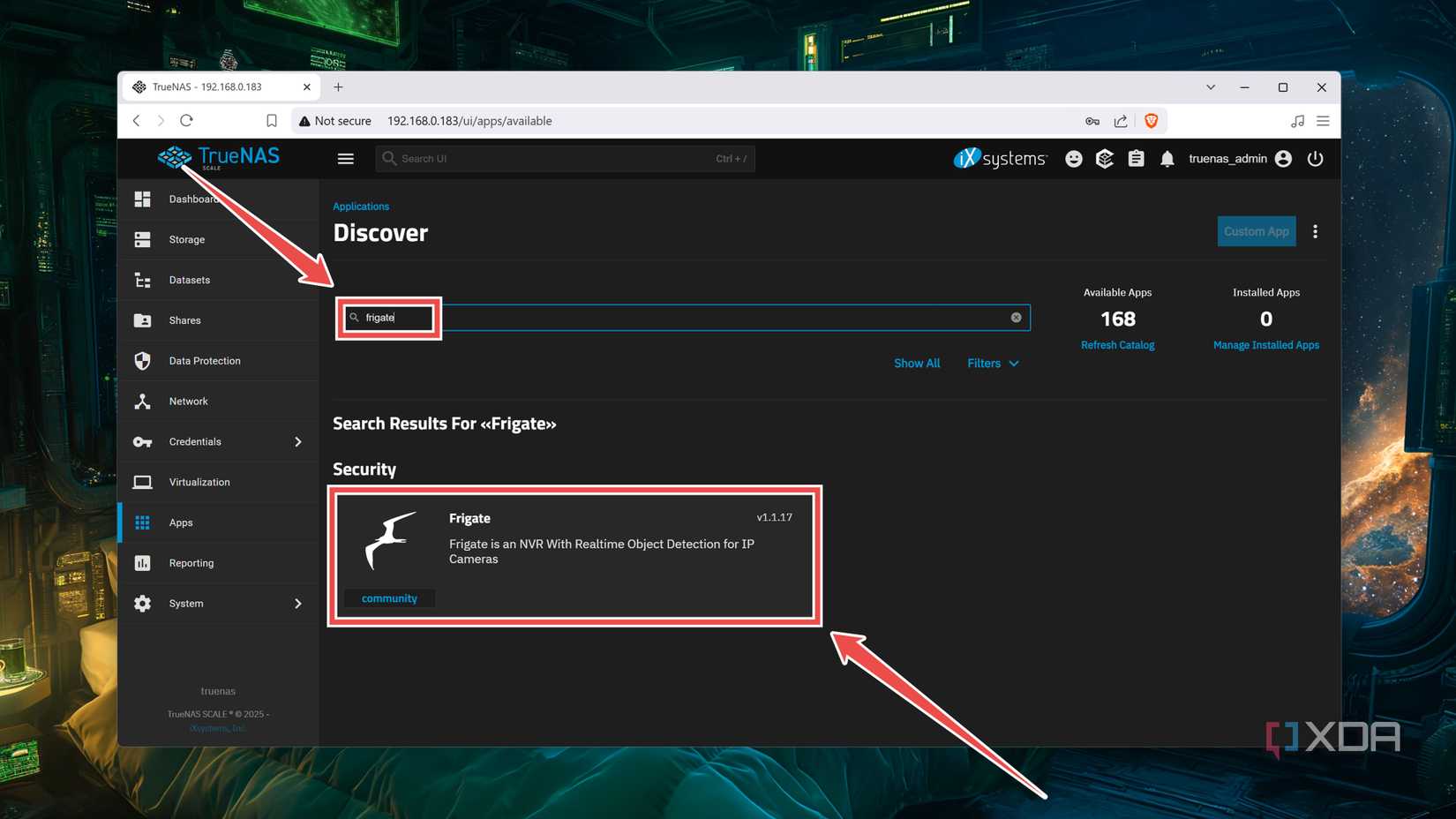Click the Refresh Catalog link
Image resolution: width=1456 pixels, height=819 pixels.
tap(1118, 345)
